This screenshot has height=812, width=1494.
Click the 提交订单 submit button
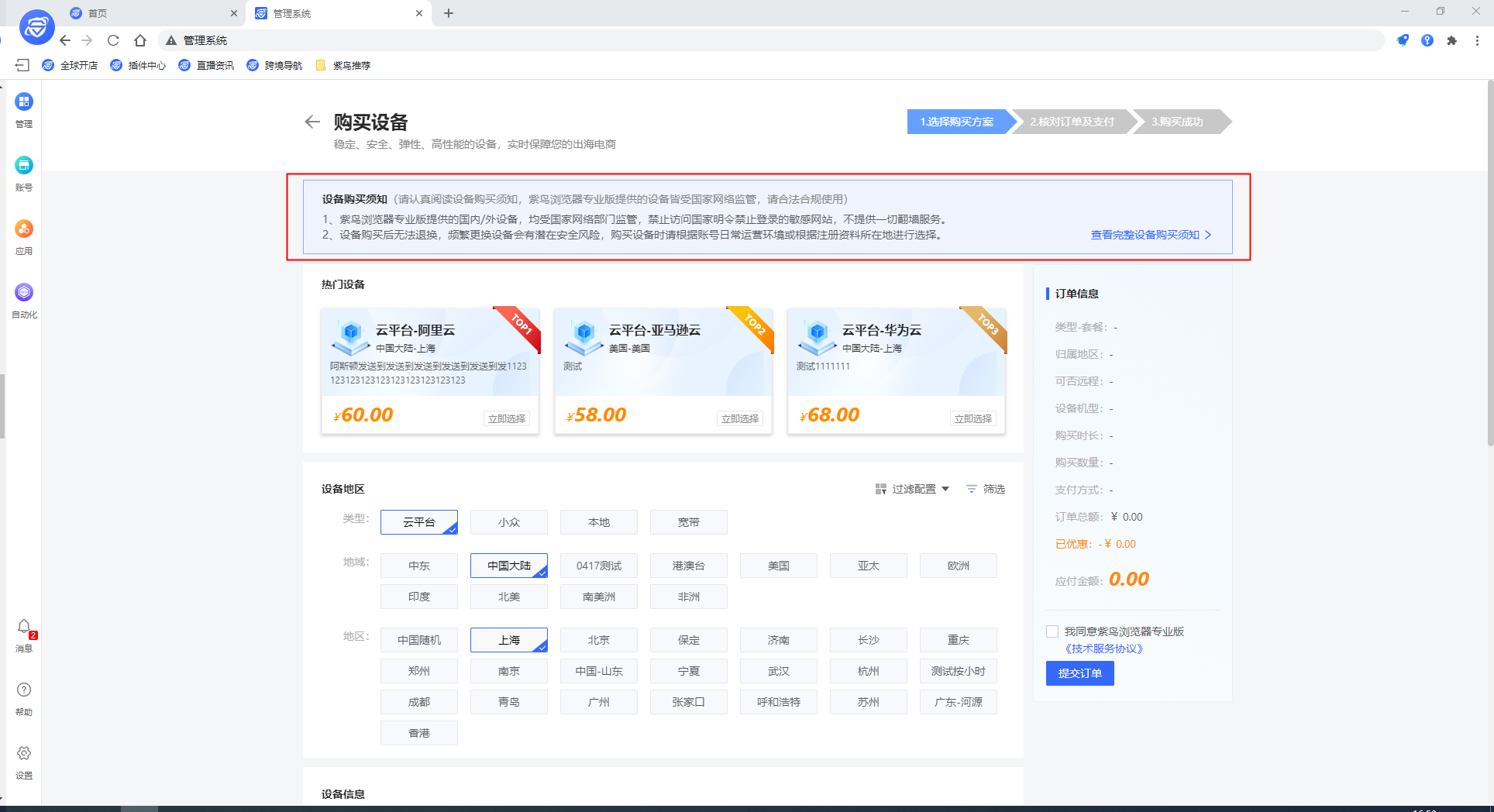click(1079, 673)
